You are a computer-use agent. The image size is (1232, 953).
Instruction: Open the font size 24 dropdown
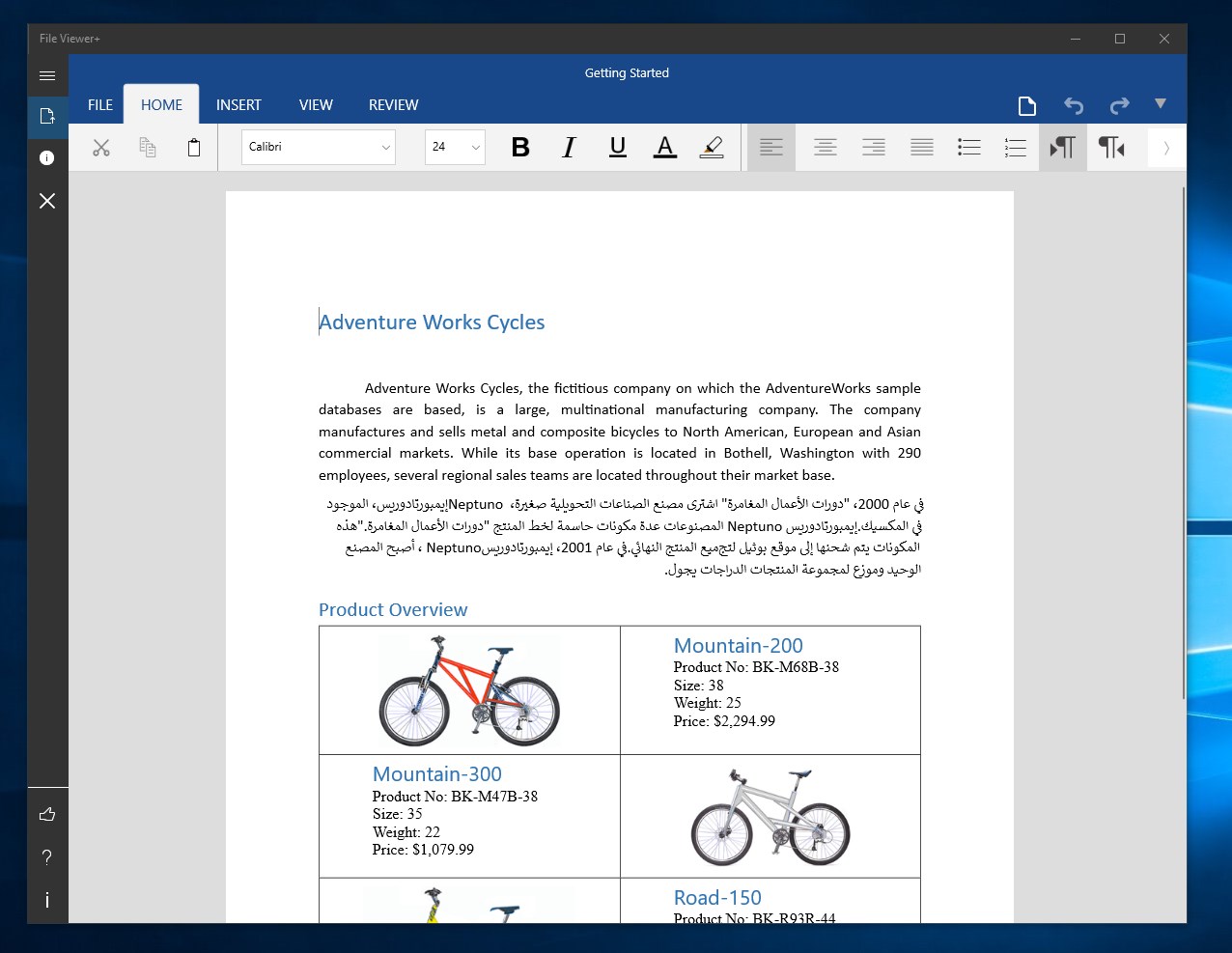455,147
